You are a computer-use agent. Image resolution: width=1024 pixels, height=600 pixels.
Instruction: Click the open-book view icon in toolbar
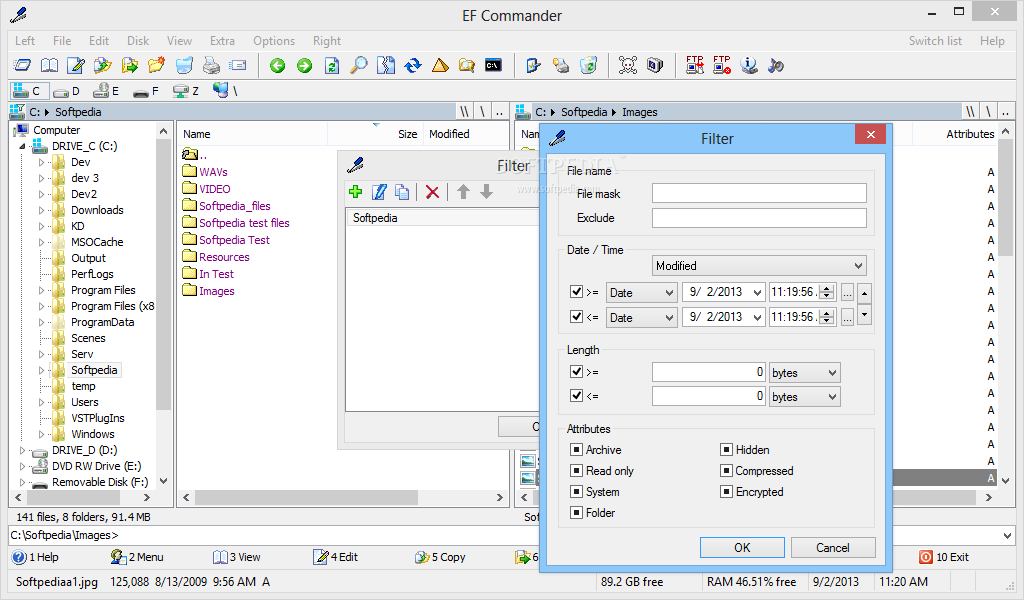pyautogui.click(x=50, y=65)
